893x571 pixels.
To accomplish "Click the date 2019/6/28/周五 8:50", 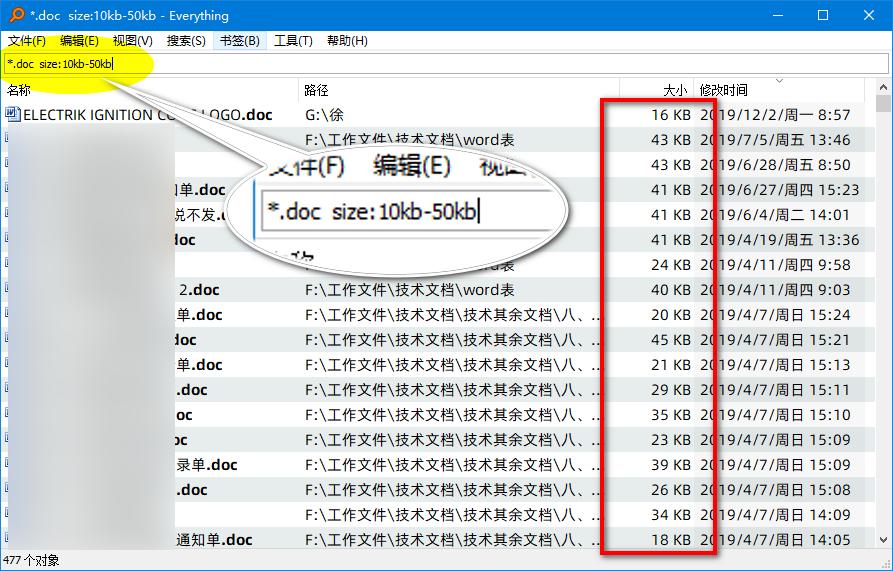I will pyautogui.click(x=775, y=165).
